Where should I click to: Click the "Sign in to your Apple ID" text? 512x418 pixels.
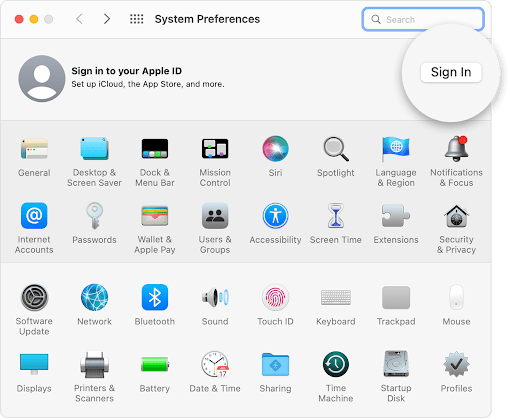(127, 71)
